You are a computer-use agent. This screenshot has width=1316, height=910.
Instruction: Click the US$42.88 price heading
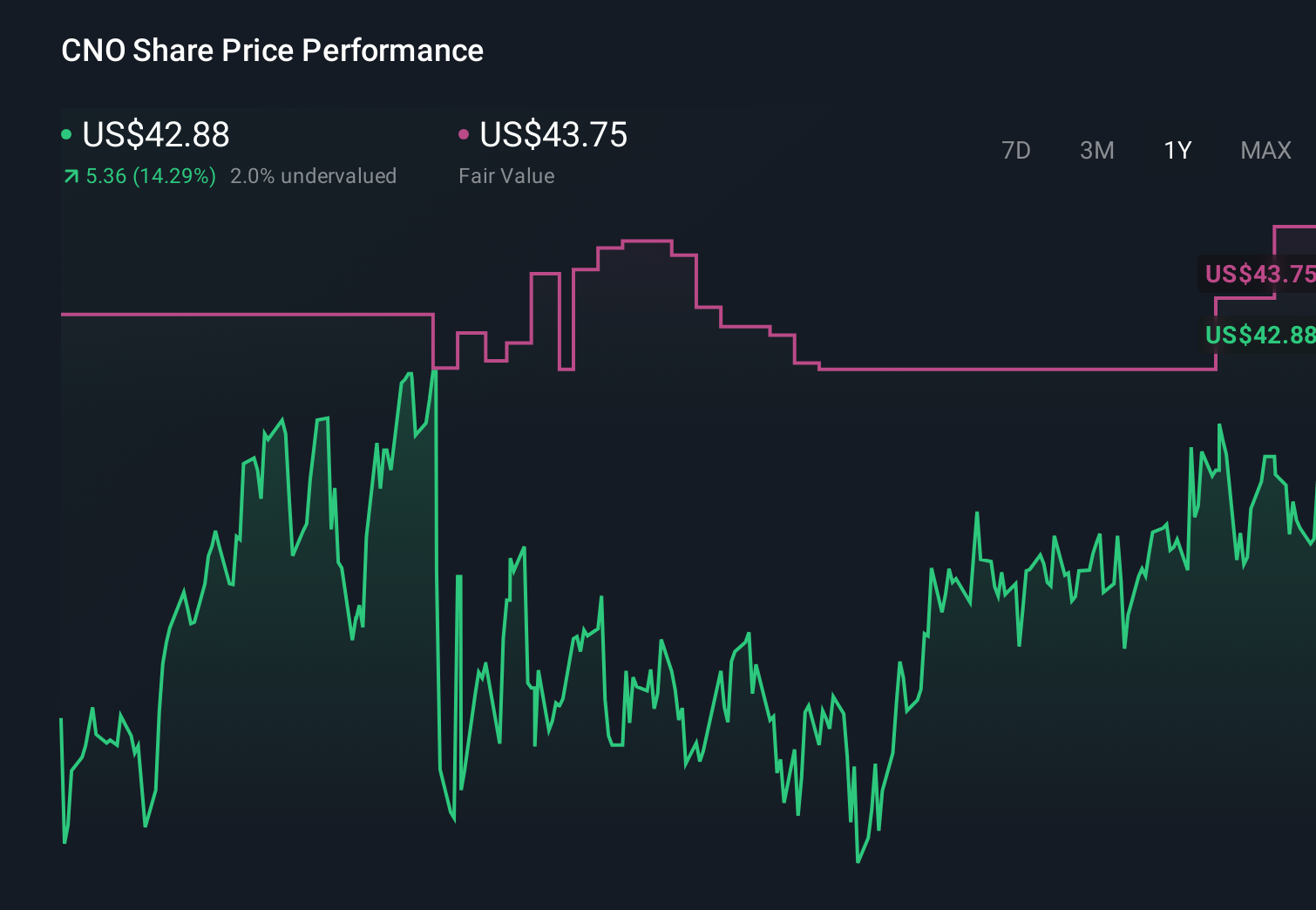155,134
